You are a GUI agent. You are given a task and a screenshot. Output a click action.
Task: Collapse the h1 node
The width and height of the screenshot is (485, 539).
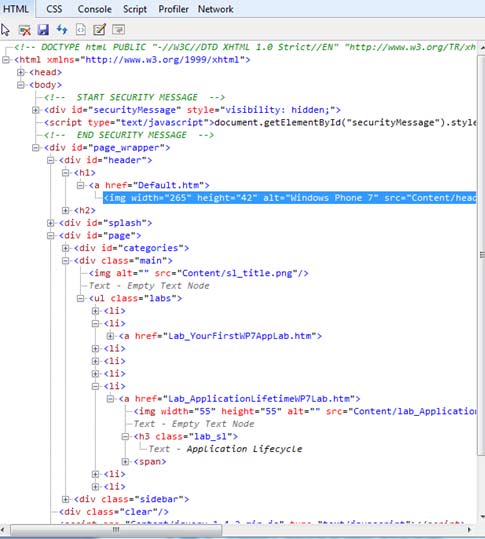tap(65, 173)
